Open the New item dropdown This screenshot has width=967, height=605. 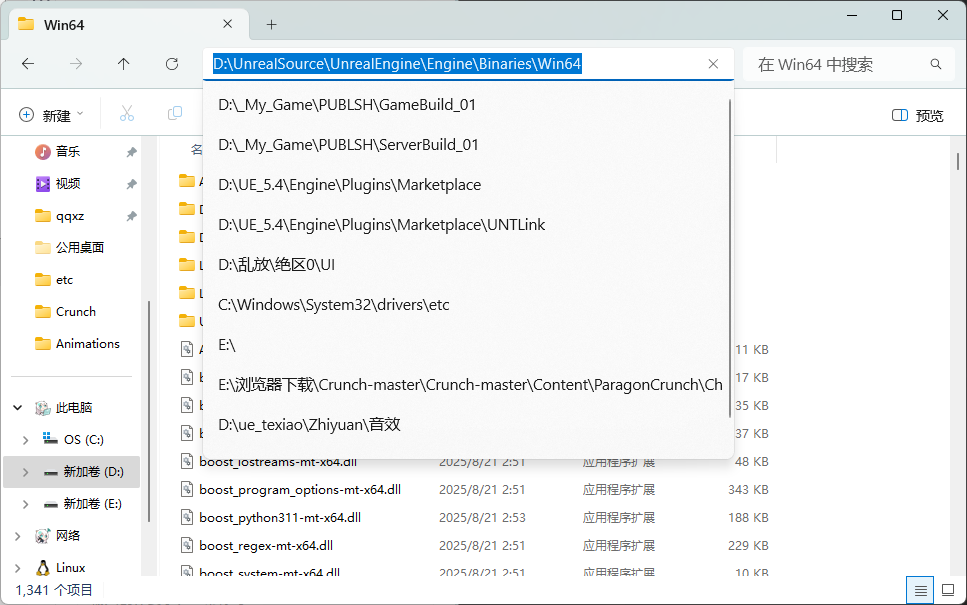(x=52, y=115)
